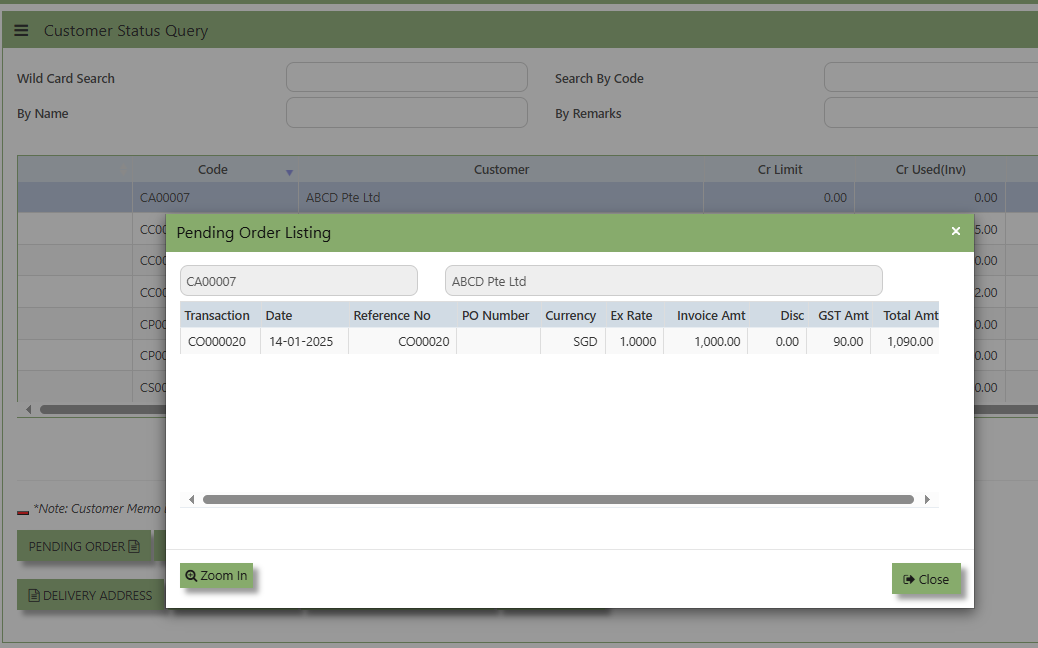Click the By Name input field
Viewport: 1038px width, 648px height.
(406, 113)
